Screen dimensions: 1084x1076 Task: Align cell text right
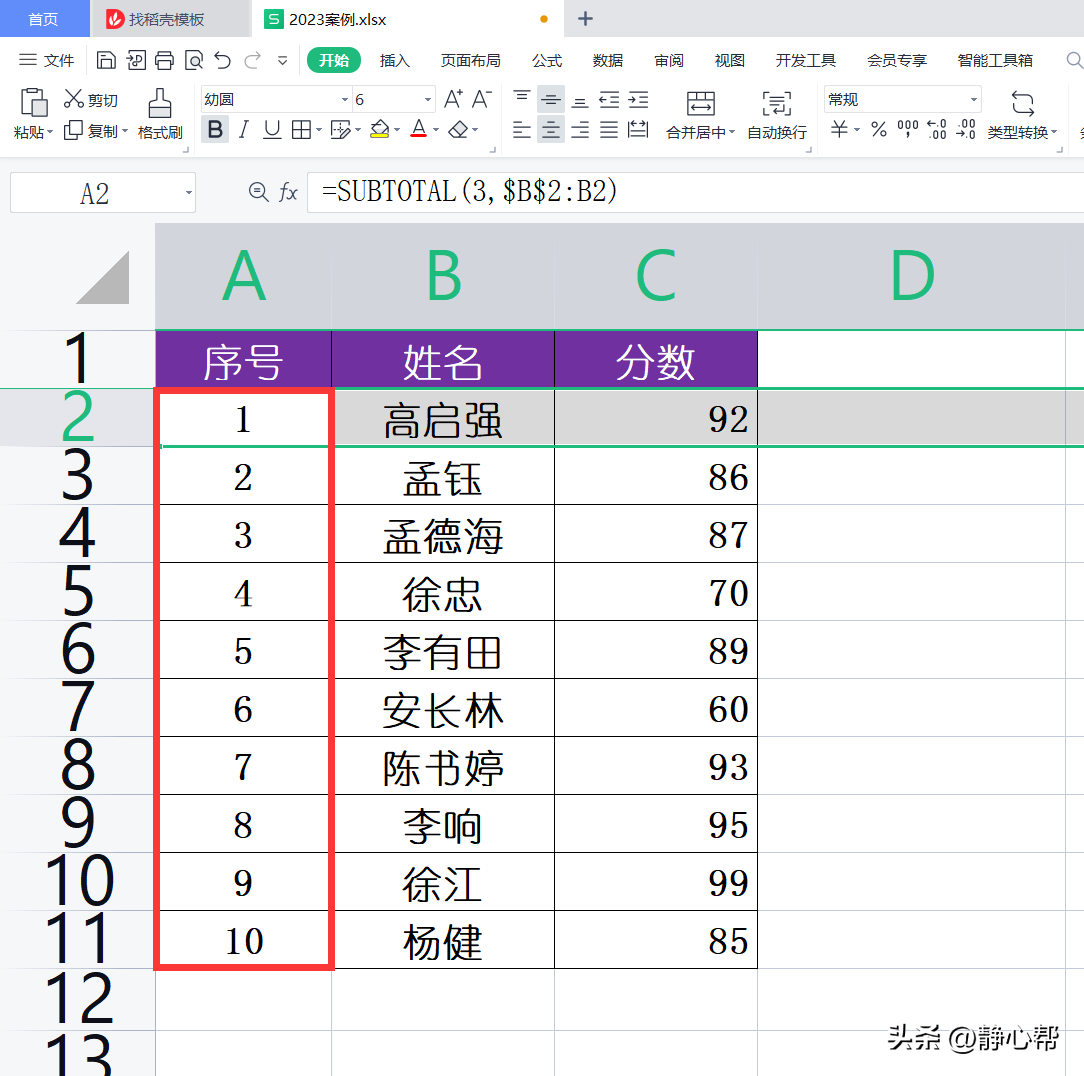click(x=580, y=129)
